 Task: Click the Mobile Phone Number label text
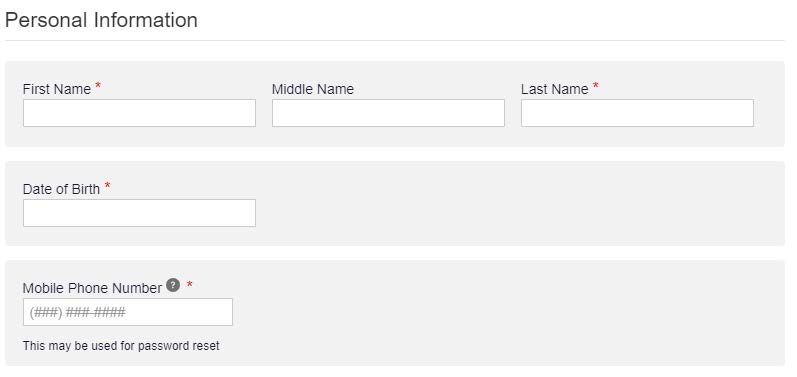tap(92, 288)
